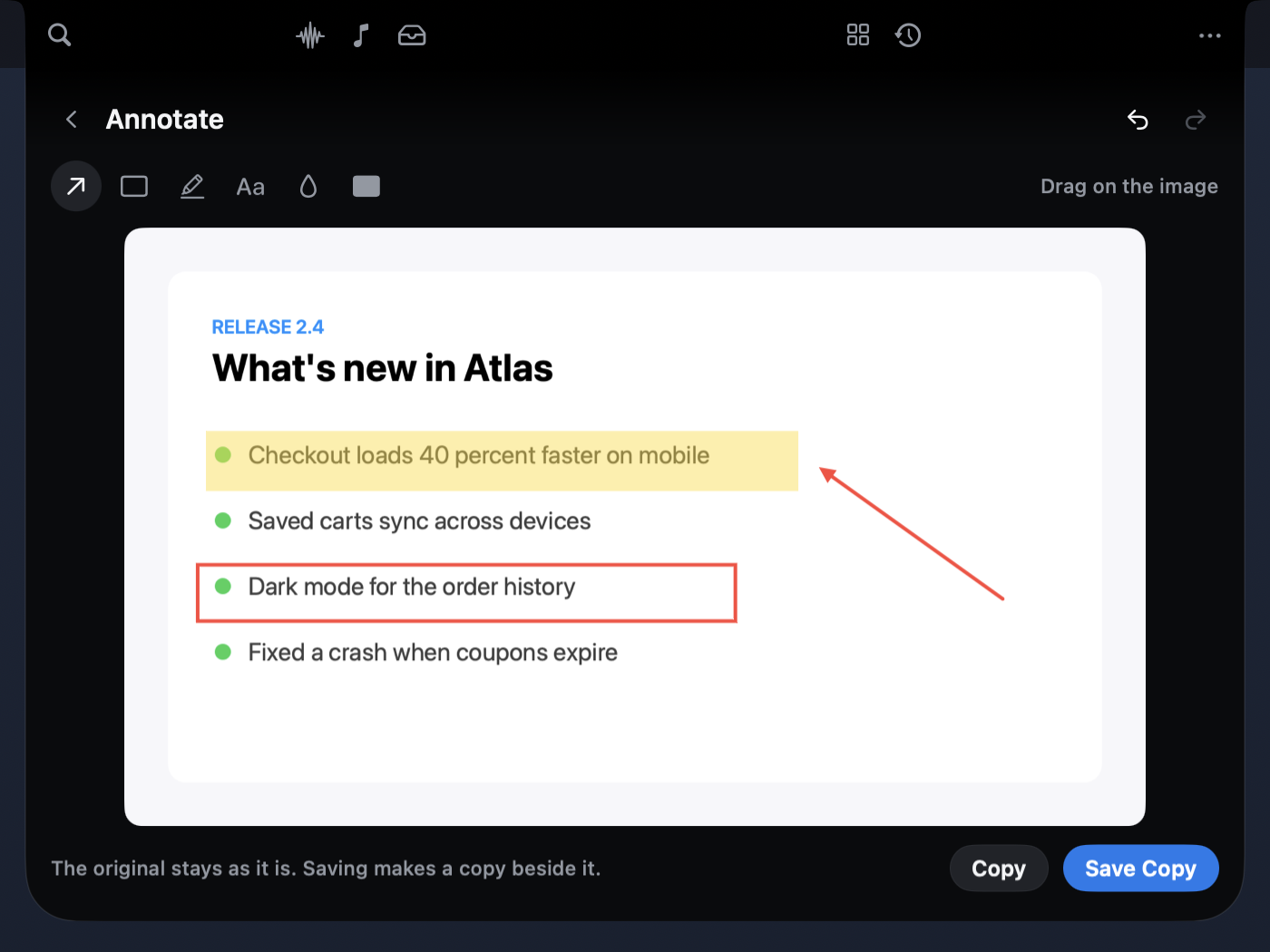Open the inbox tray icon
Image resolution: width=1270 pixels, height=952 pixels.
point(412,35)
